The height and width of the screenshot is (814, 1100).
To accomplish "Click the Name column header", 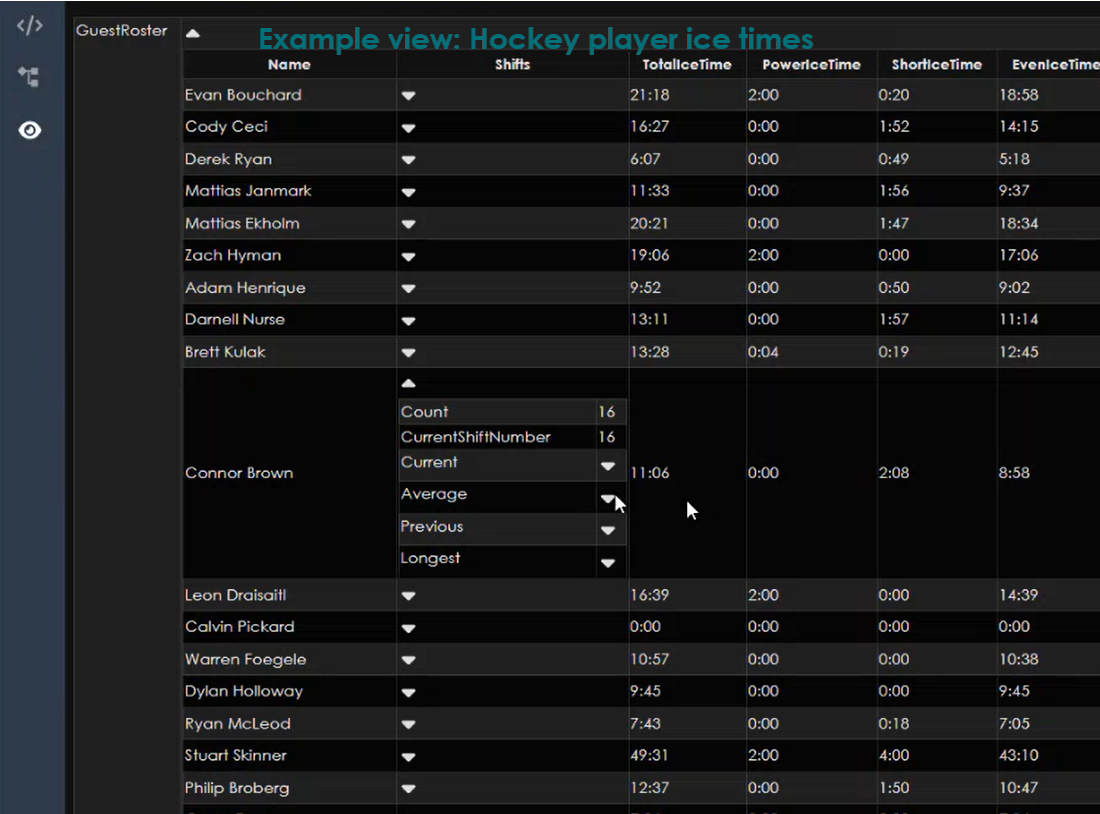I will (x=289, y=64).
